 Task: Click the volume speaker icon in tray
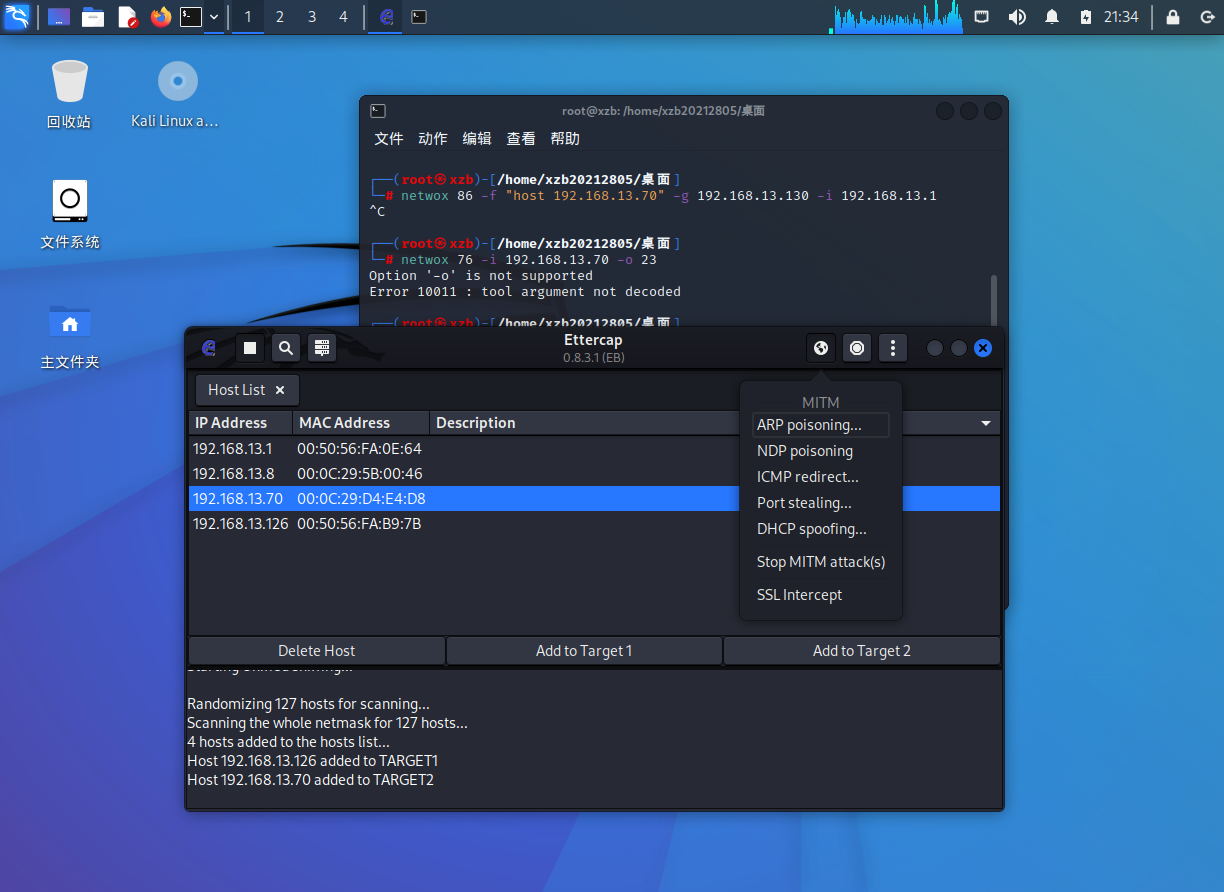(x=1017, y=17)
